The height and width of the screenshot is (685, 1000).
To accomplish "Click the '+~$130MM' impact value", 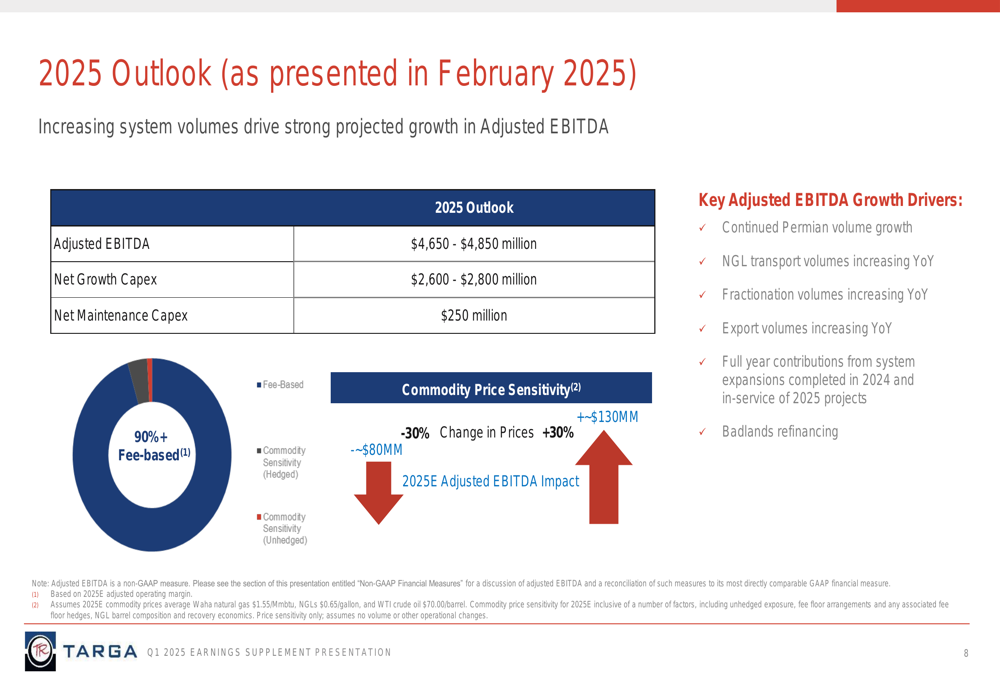I will [x=607, y=417].
